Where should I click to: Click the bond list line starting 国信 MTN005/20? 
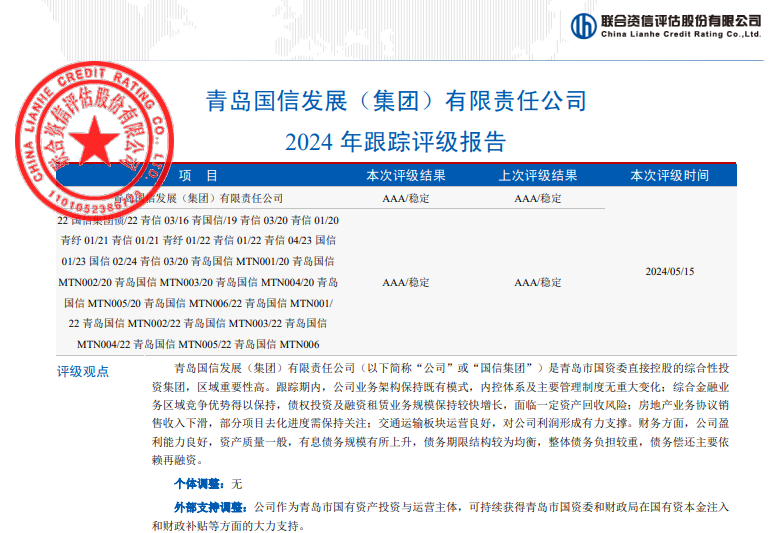pos(198,303)
